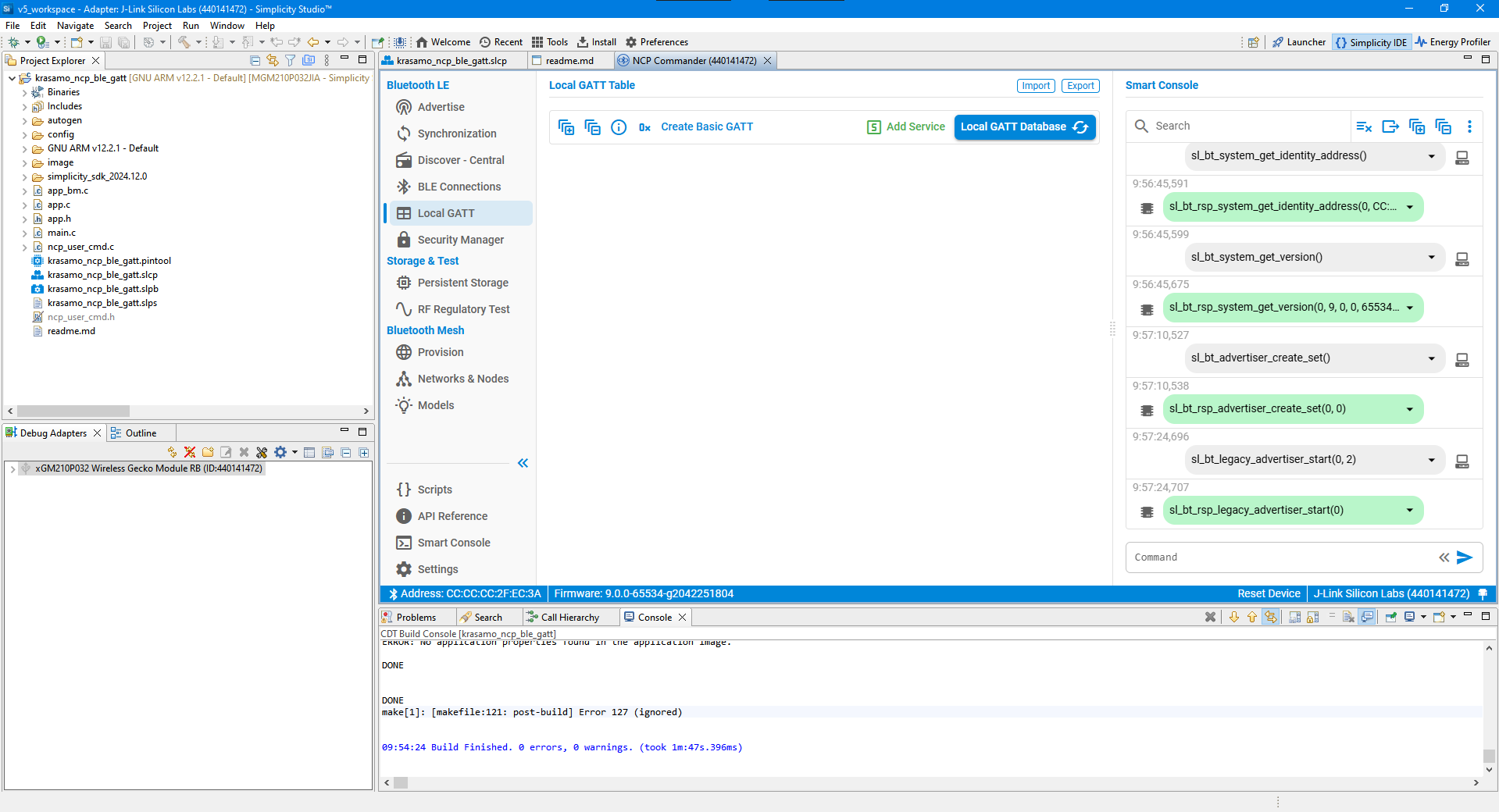Viewport: 1499px width, 812px height.
Task: Toggle hex display in GATT toolbar
Action: point(644,127)
